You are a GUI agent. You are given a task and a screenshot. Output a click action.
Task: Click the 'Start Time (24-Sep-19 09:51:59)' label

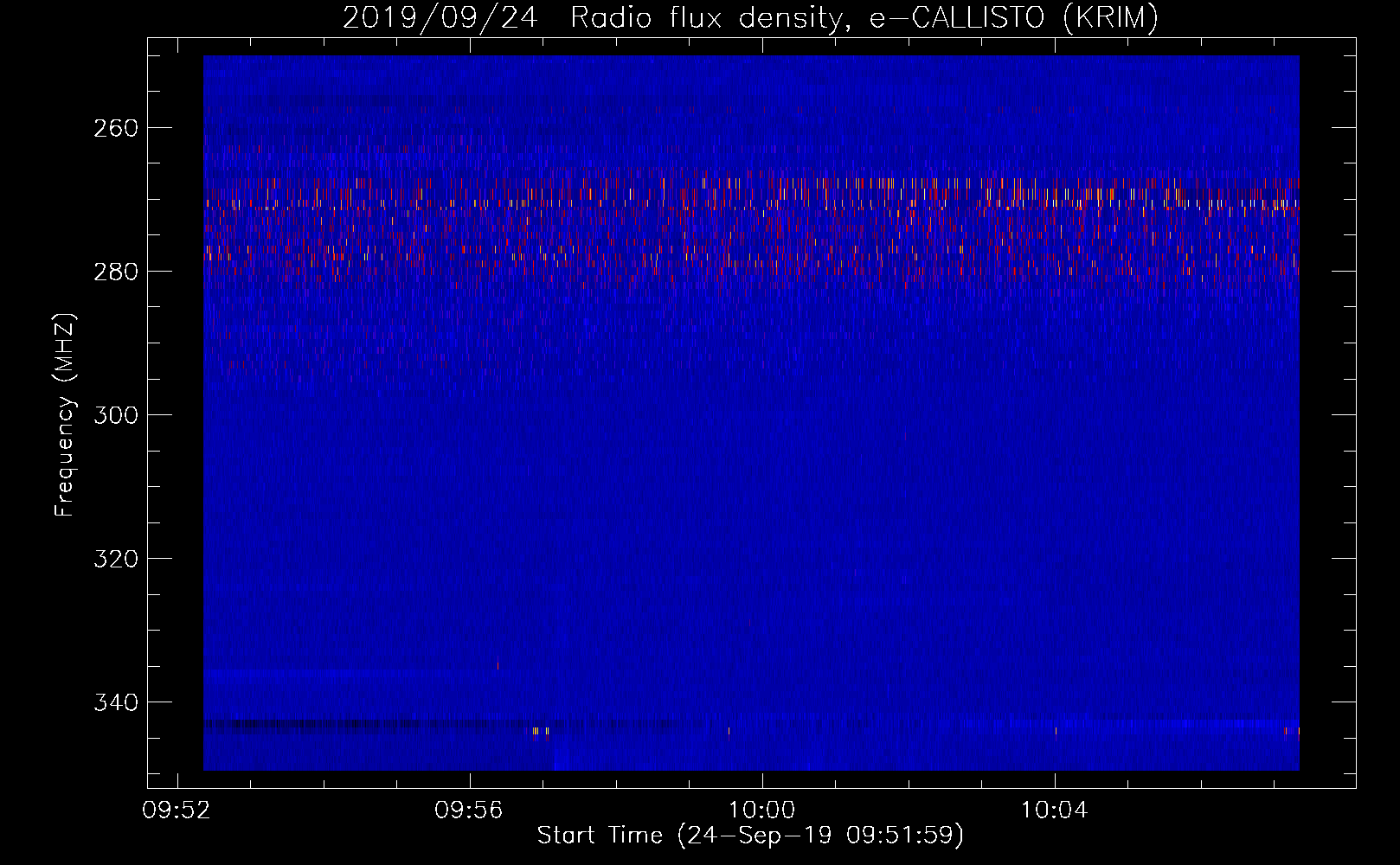750,836
